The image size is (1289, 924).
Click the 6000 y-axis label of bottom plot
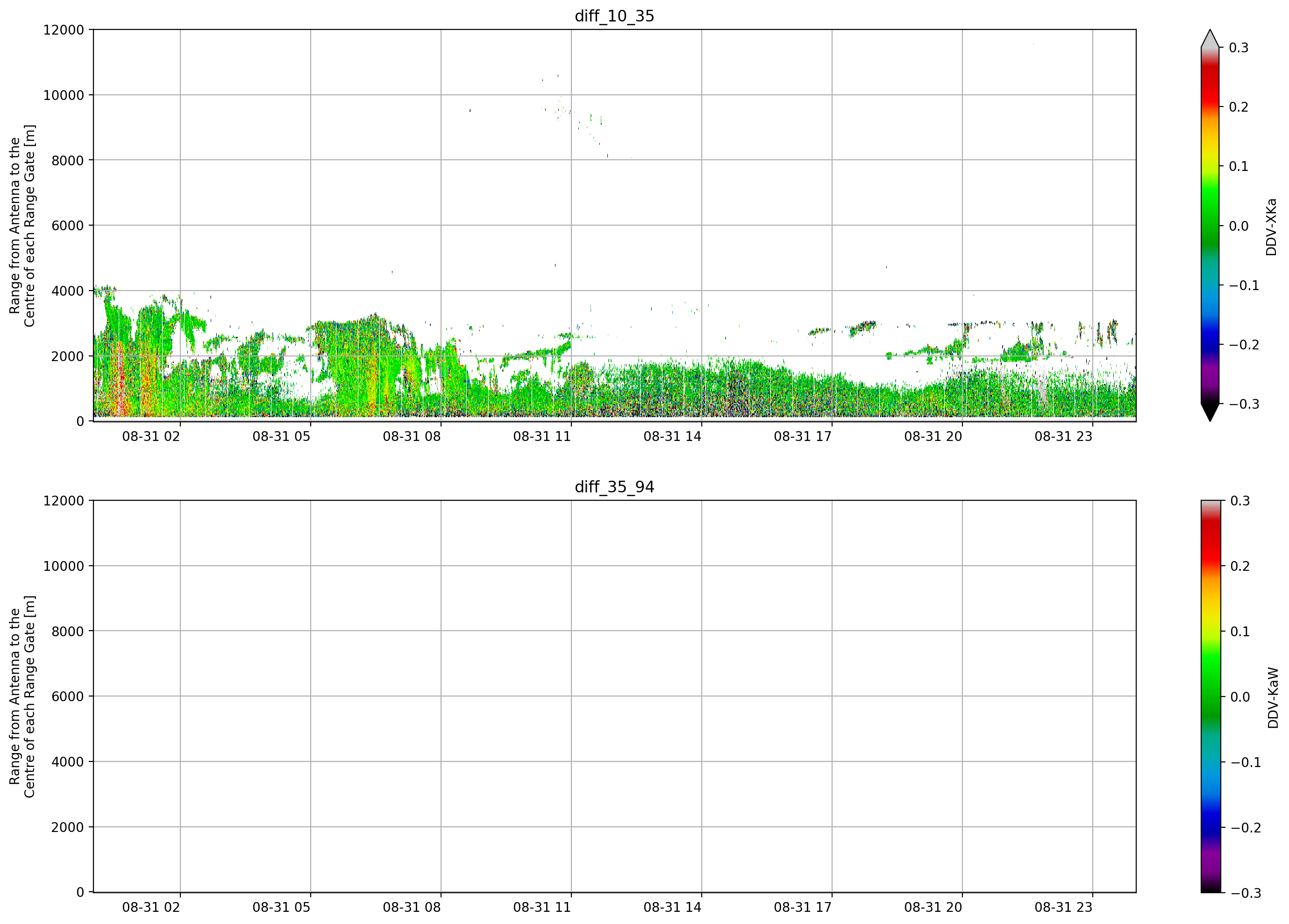coord(67,697)
